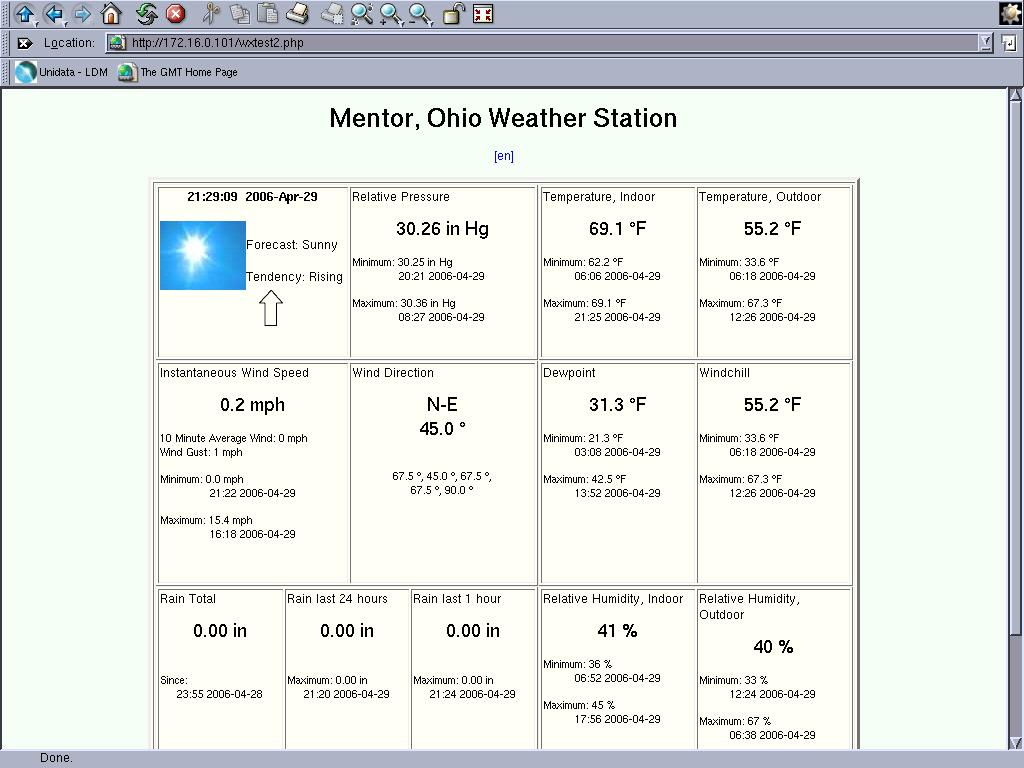Toggle full screen mode icon
The width and height of the screenshot is (1024, 768).
pyautogui.click(x=483, y=14)
